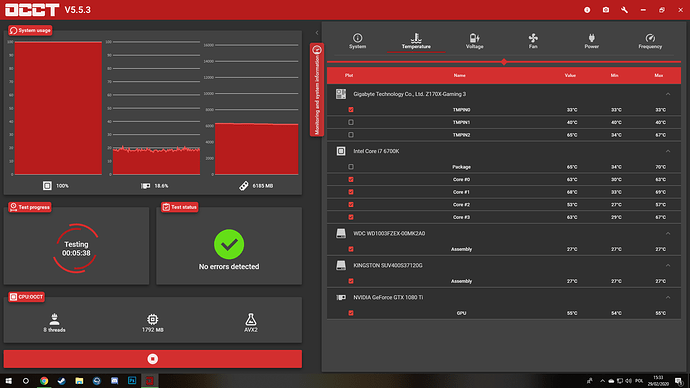
Task: Click the screenshot camera icon in title bar
Action: (606, 10)
